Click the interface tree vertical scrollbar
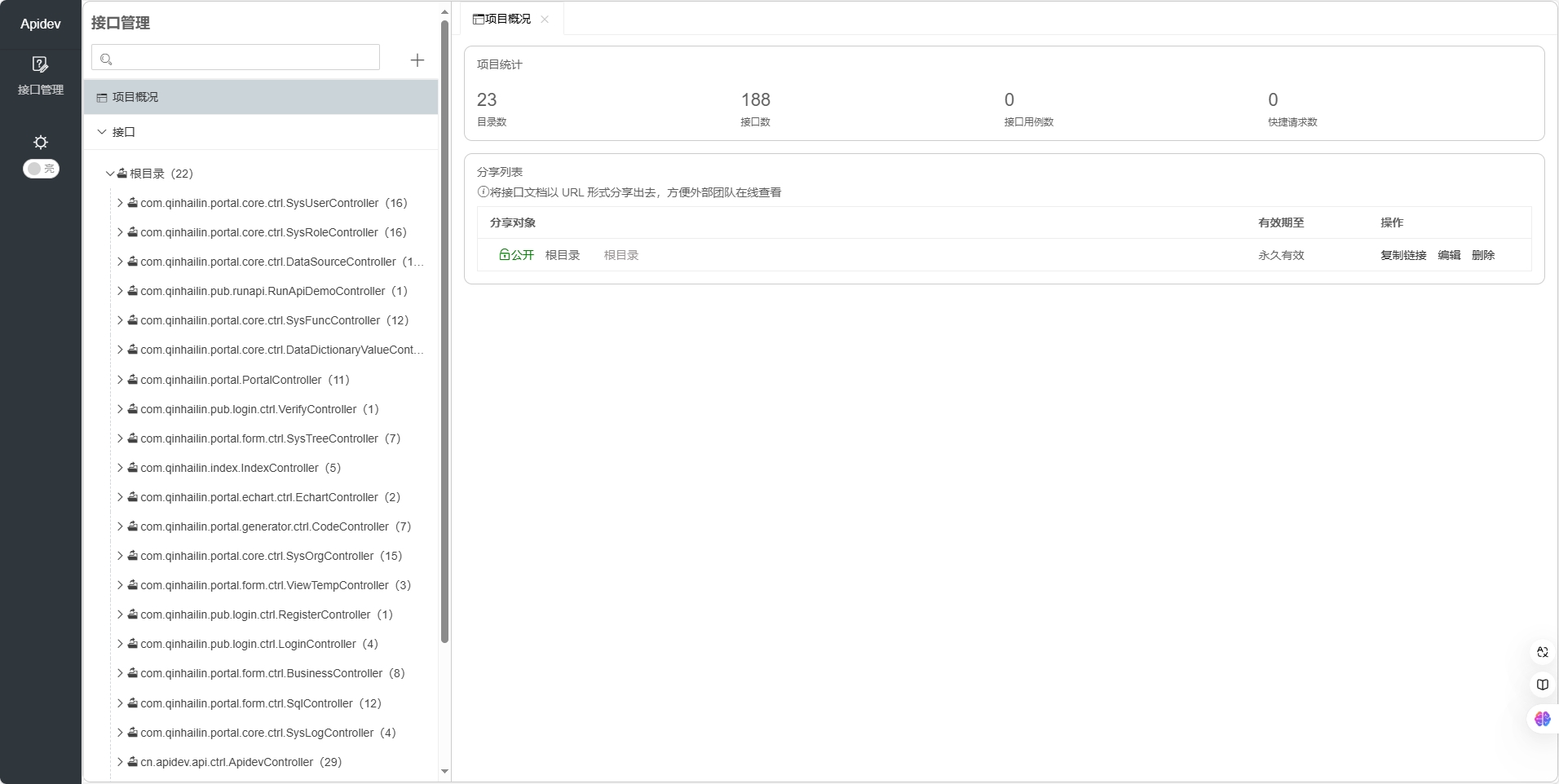This screenshot has width=1559, height=784. (x=444, y=326)
